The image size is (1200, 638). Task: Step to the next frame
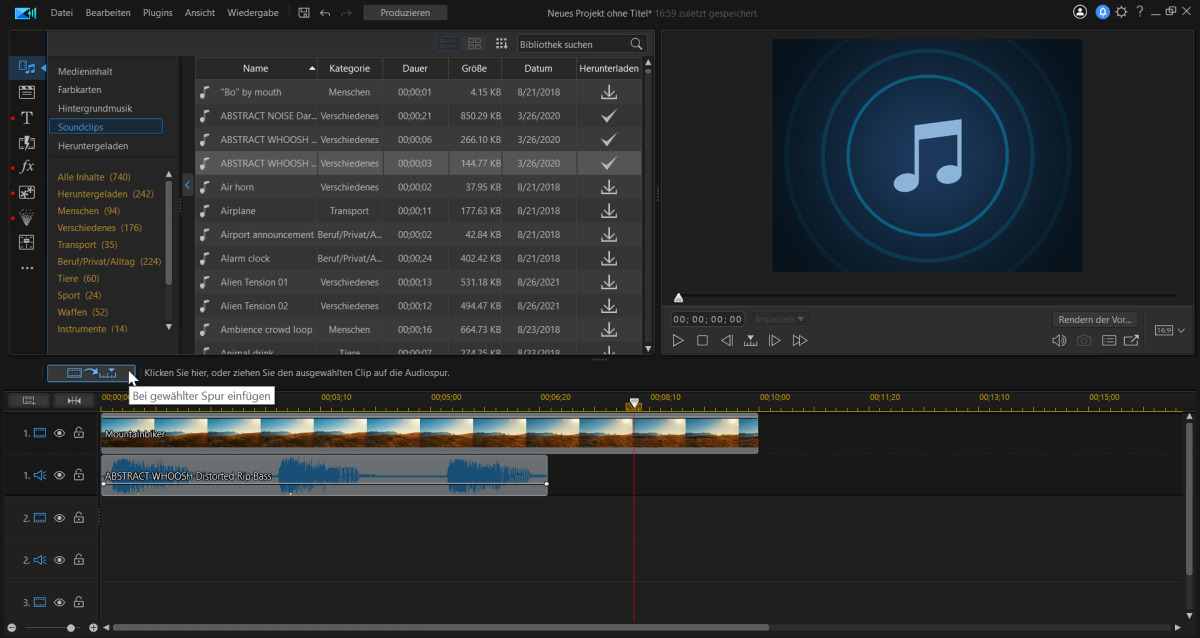coord(774,341)
